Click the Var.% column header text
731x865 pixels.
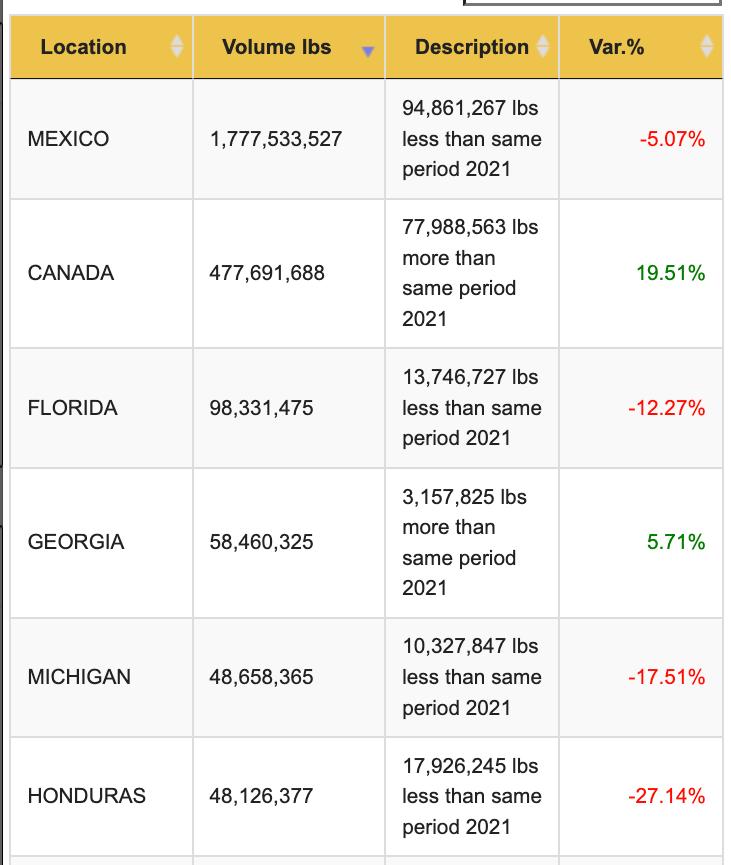(617, 47)
